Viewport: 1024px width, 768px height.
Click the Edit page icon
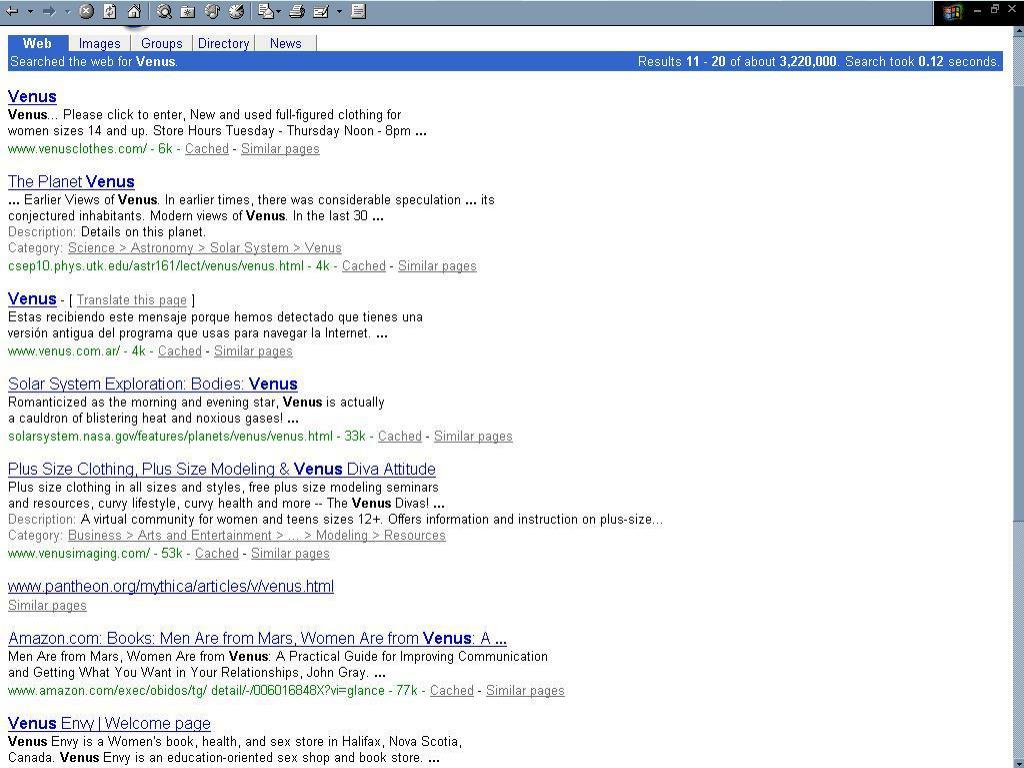click(321, 11)
